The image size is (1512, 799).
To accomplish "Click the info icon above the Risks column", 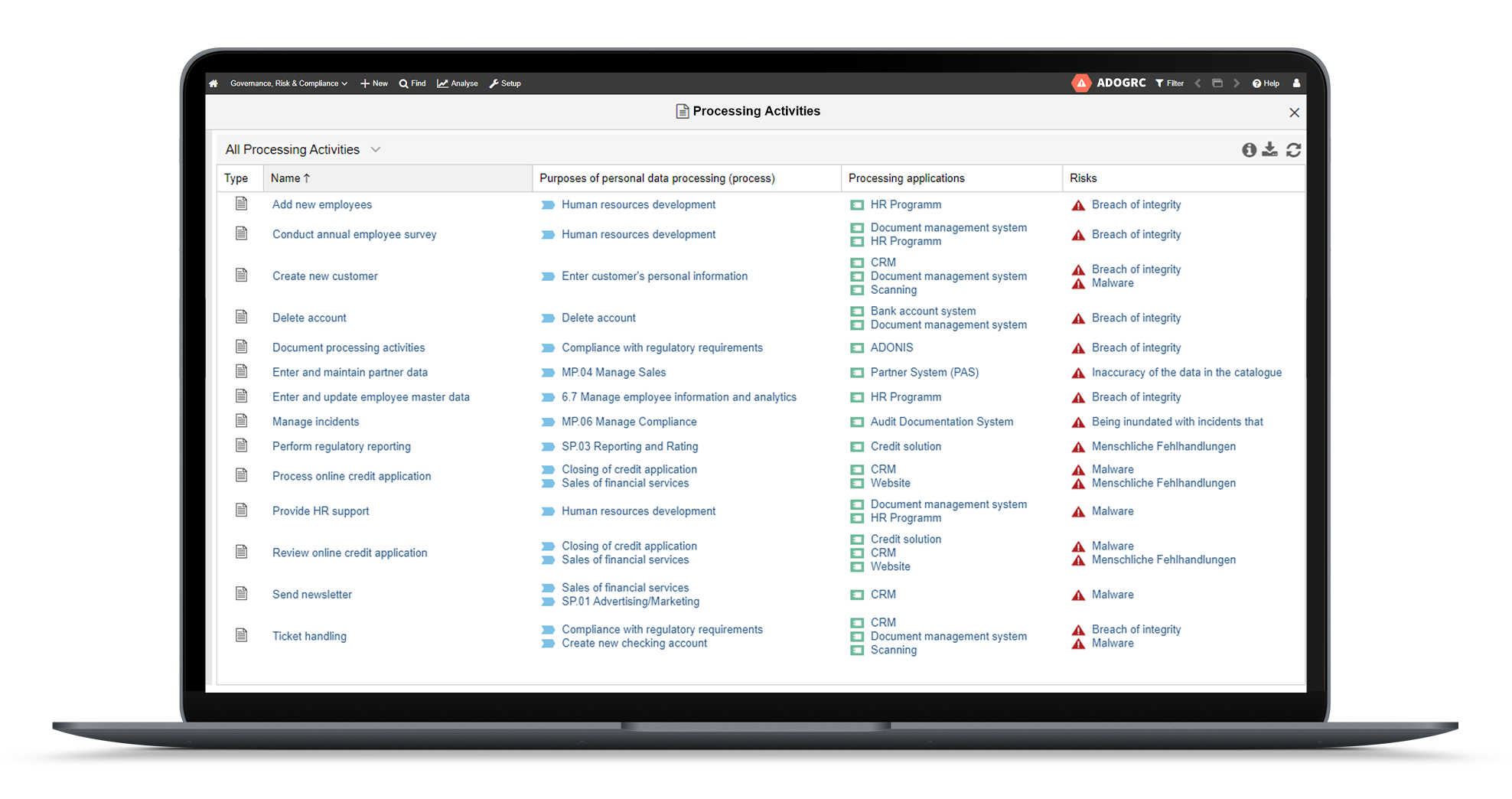I will point(1250,149).
